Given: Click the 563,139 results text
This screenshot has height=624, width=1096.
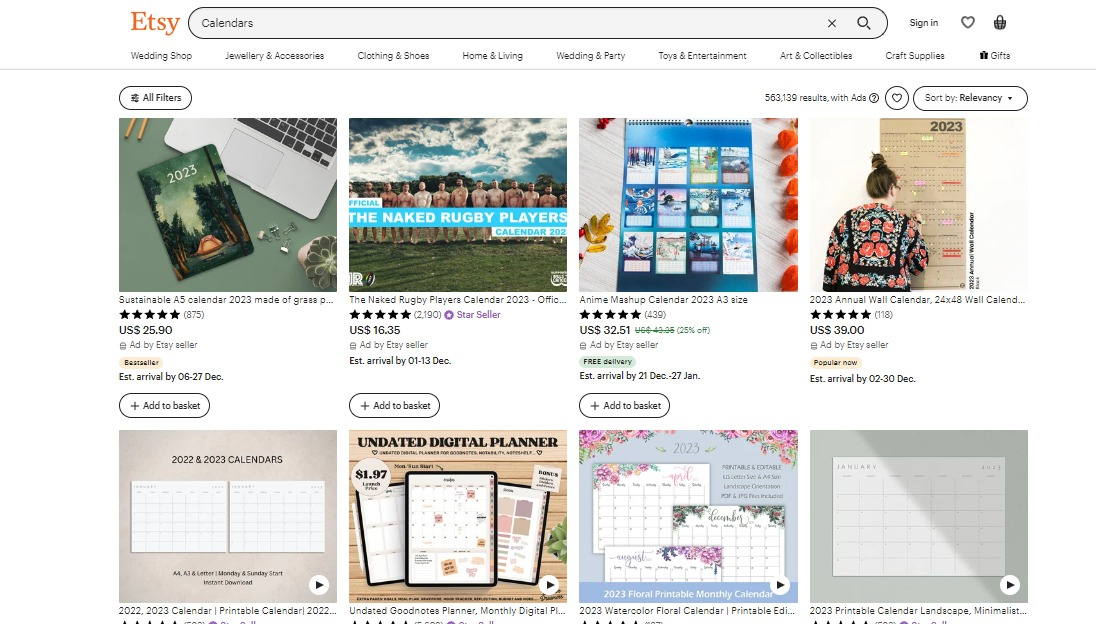Looking at the screenshot, I should point(816,98).
